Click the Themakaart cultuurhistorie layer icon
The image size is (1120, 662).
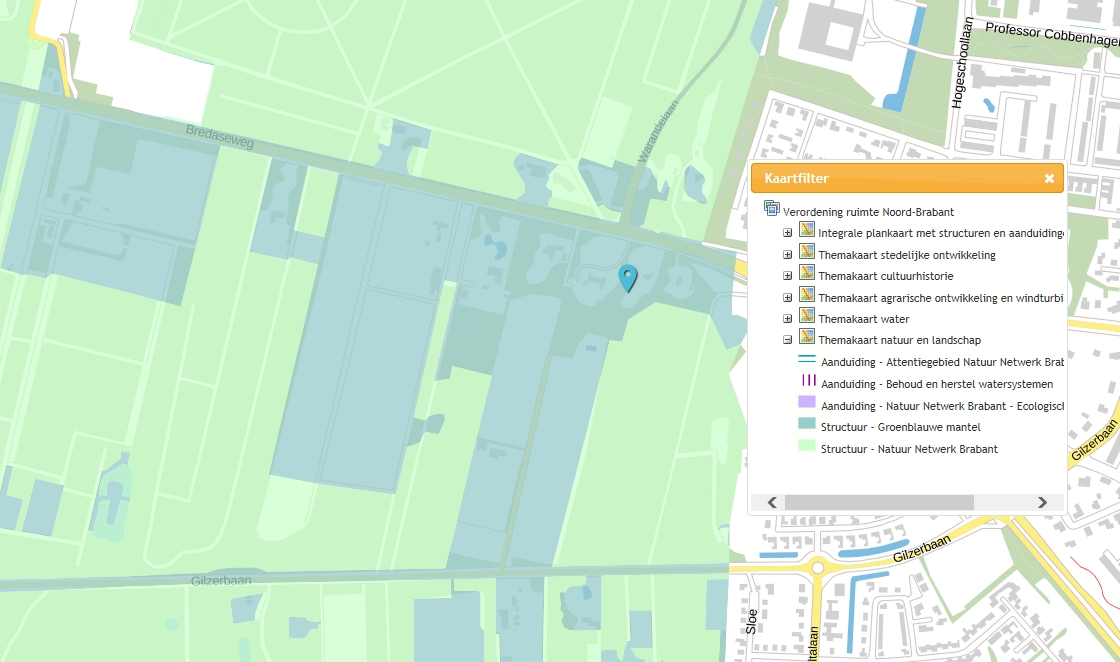(x=807, y=272)
